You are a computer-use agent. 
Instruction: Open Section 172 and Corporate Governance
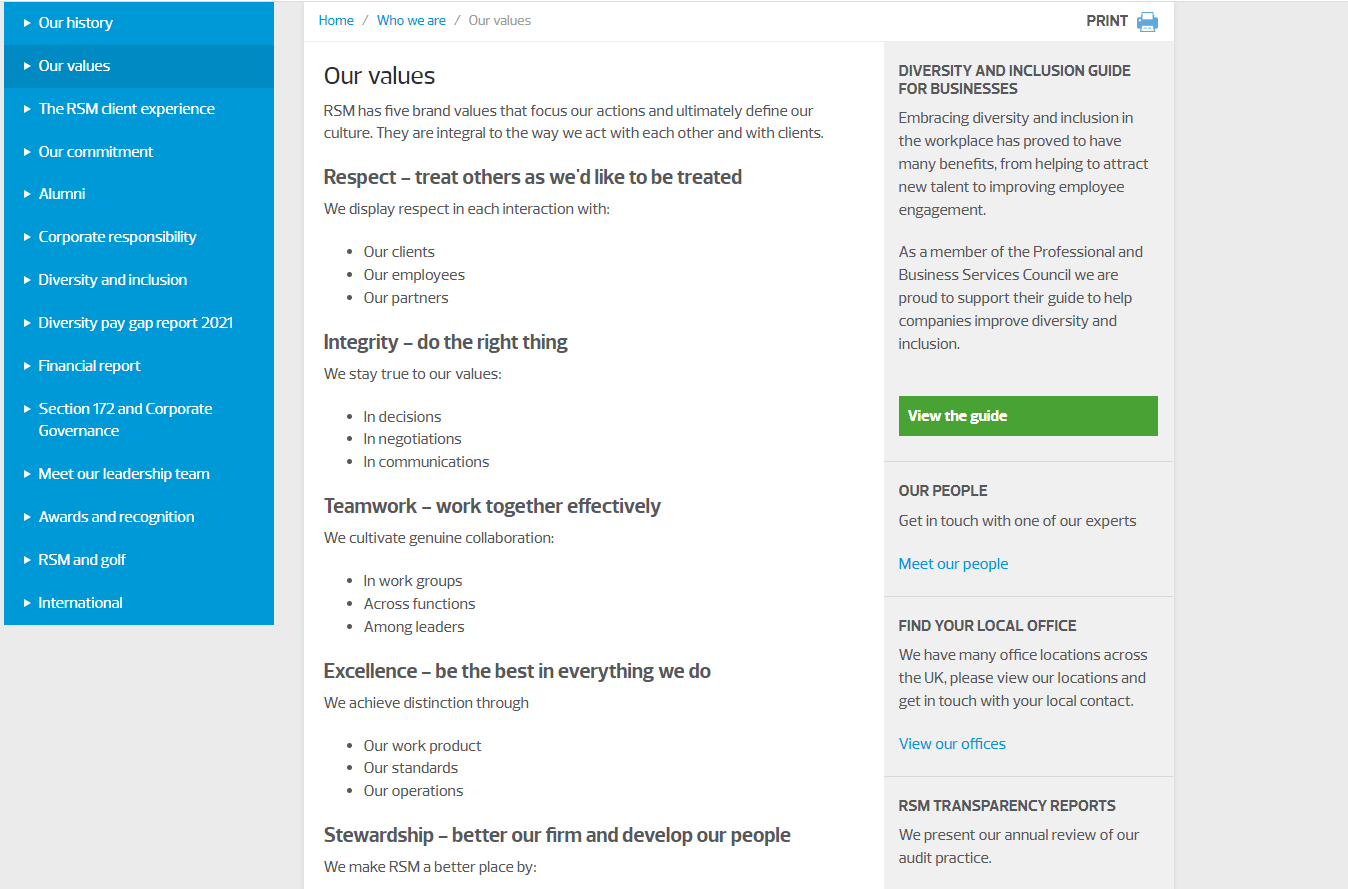pyautogui.click(x=125, y=420)
